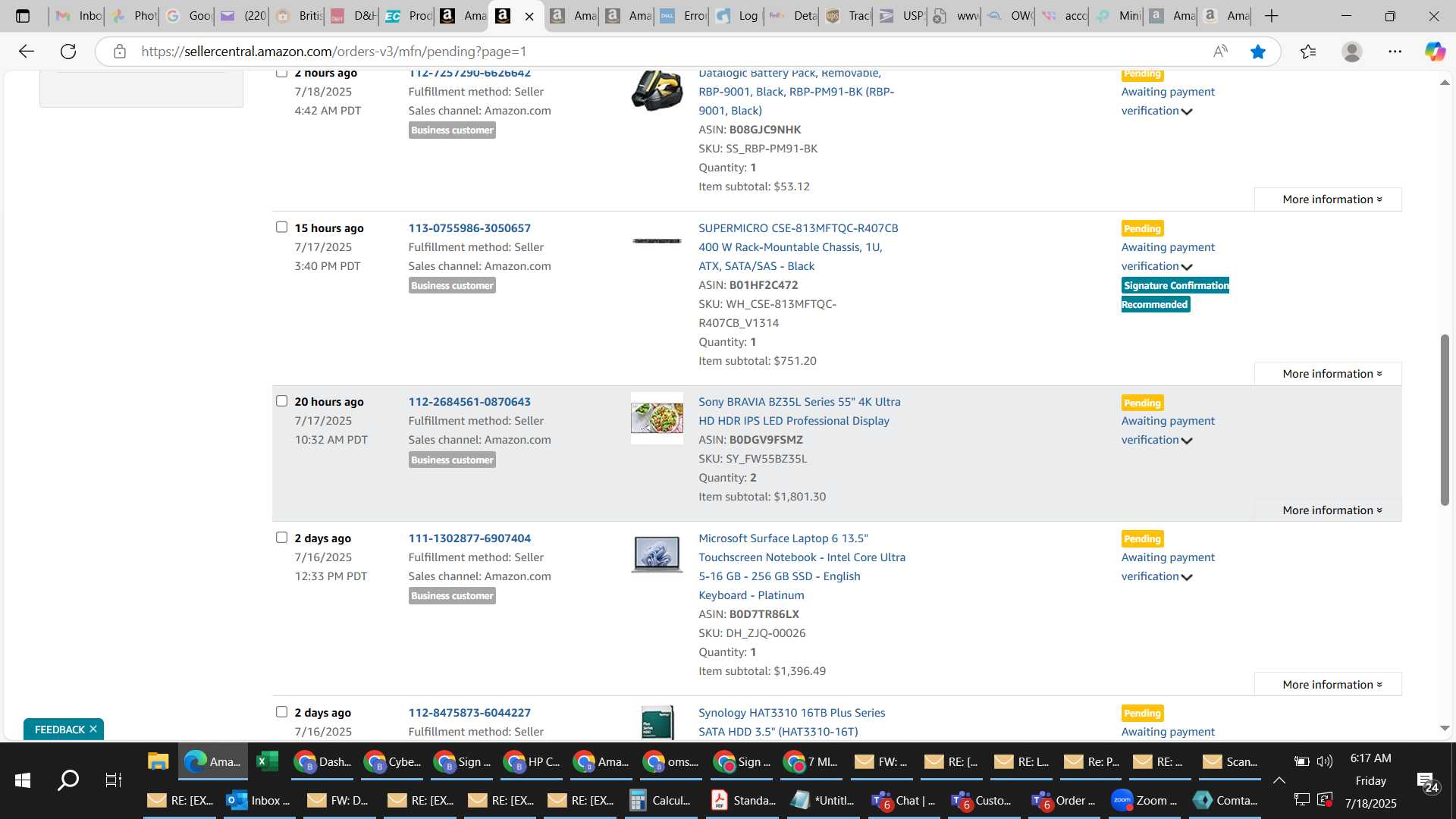Viewport: 1456px width, 819px height.
Task: Close the FEEDBACK banner
Action: (x=93, y=729)
